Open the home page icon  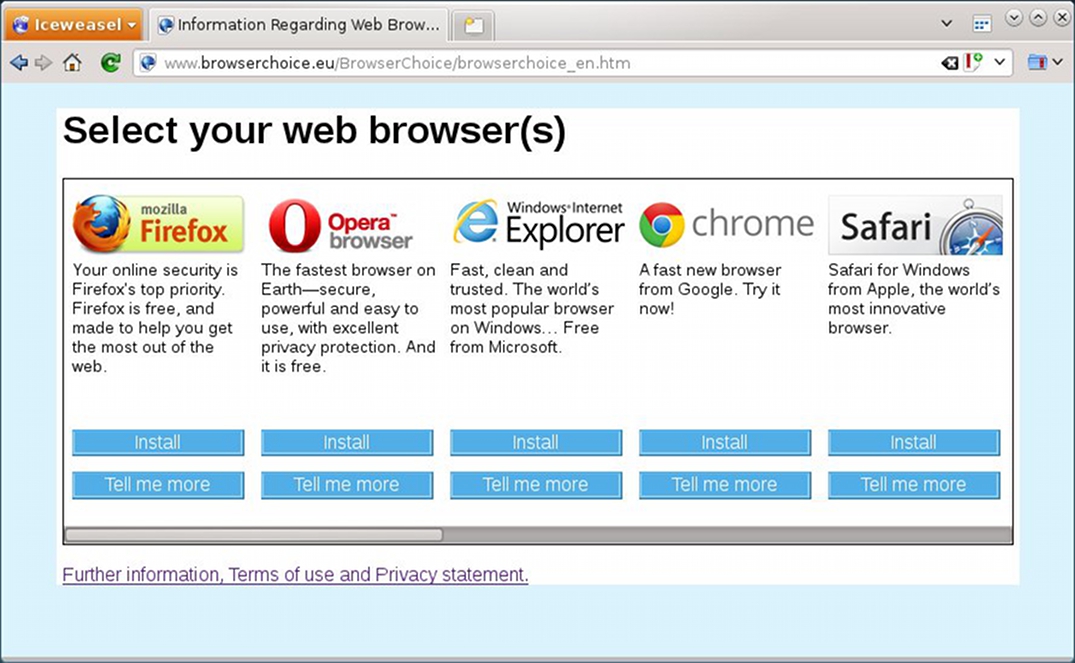(x=72, y=63)
